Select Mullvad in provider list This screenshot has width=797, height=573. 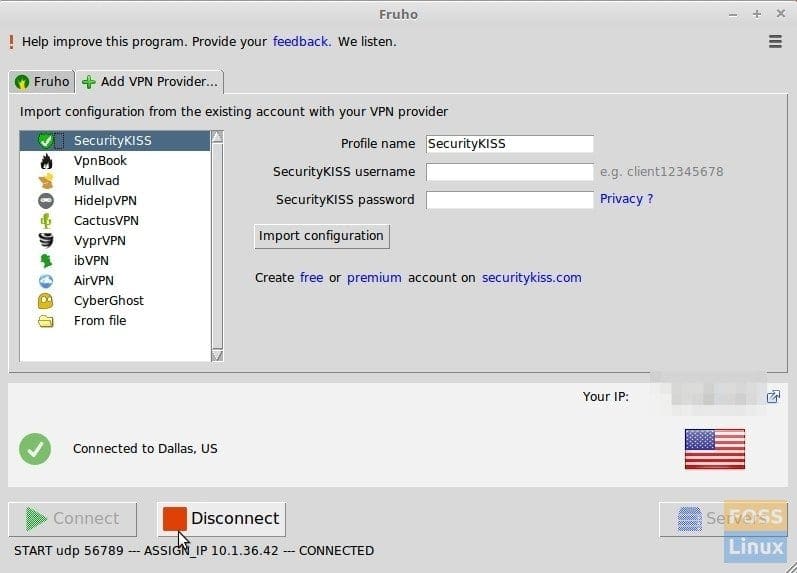(x=115, y=180)
